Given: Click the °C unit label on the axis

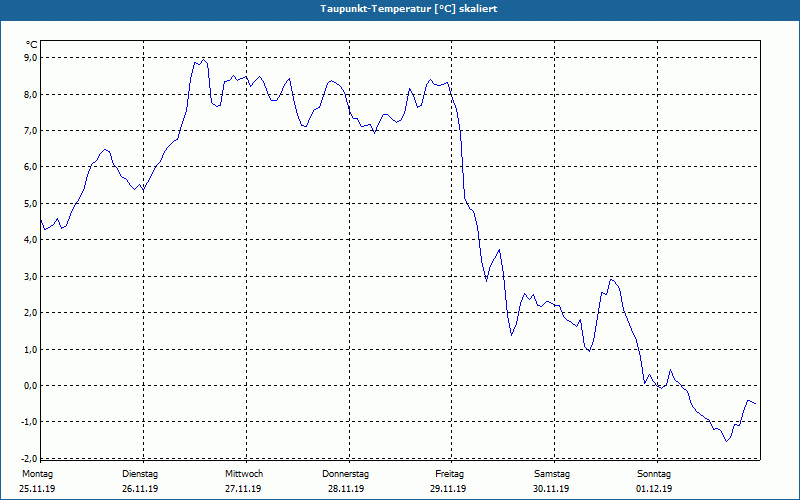Looking at the screenshot, I should click(x=32, y=45).
